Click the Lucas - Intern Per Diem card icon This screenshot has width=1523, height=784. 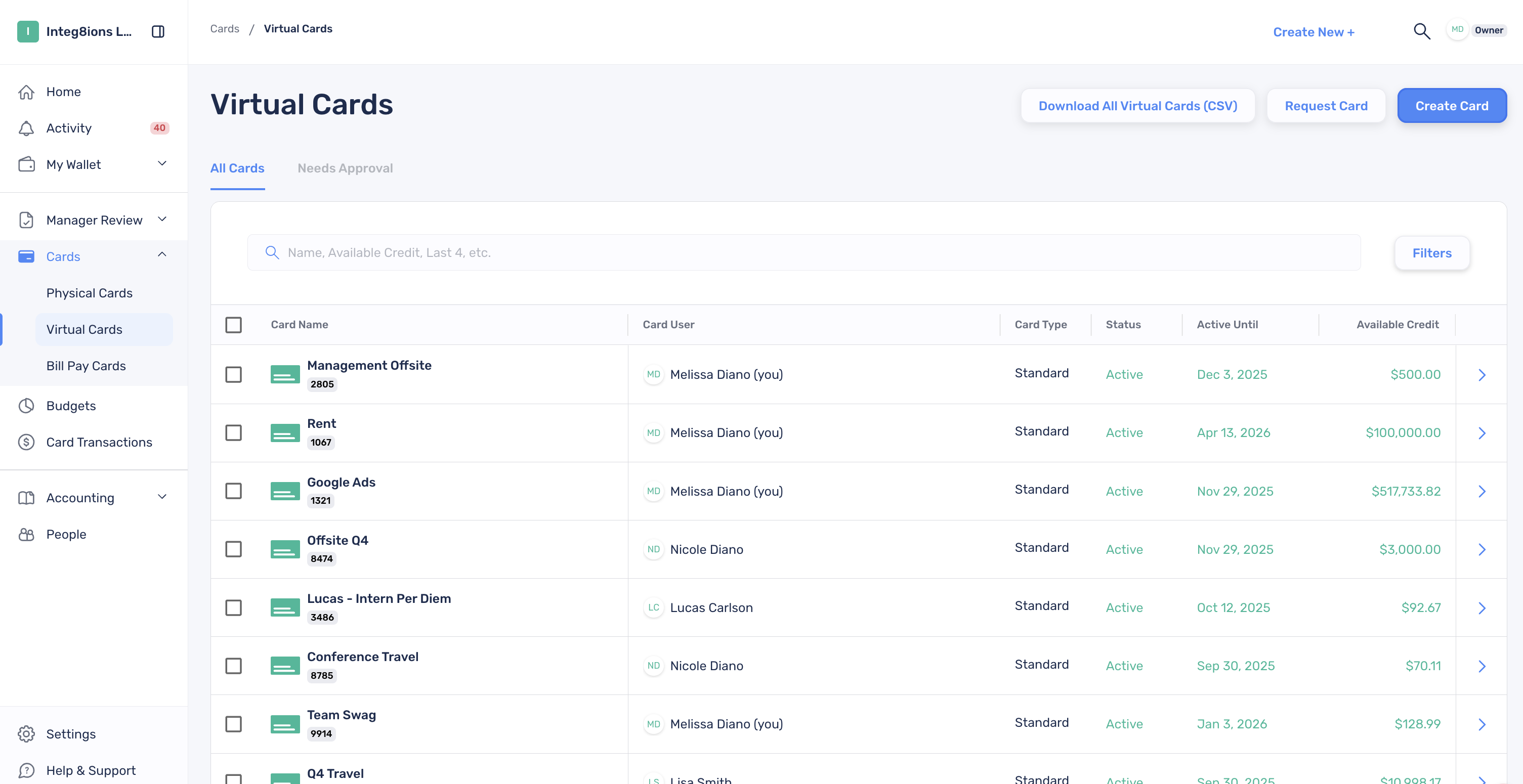point(285,608)
